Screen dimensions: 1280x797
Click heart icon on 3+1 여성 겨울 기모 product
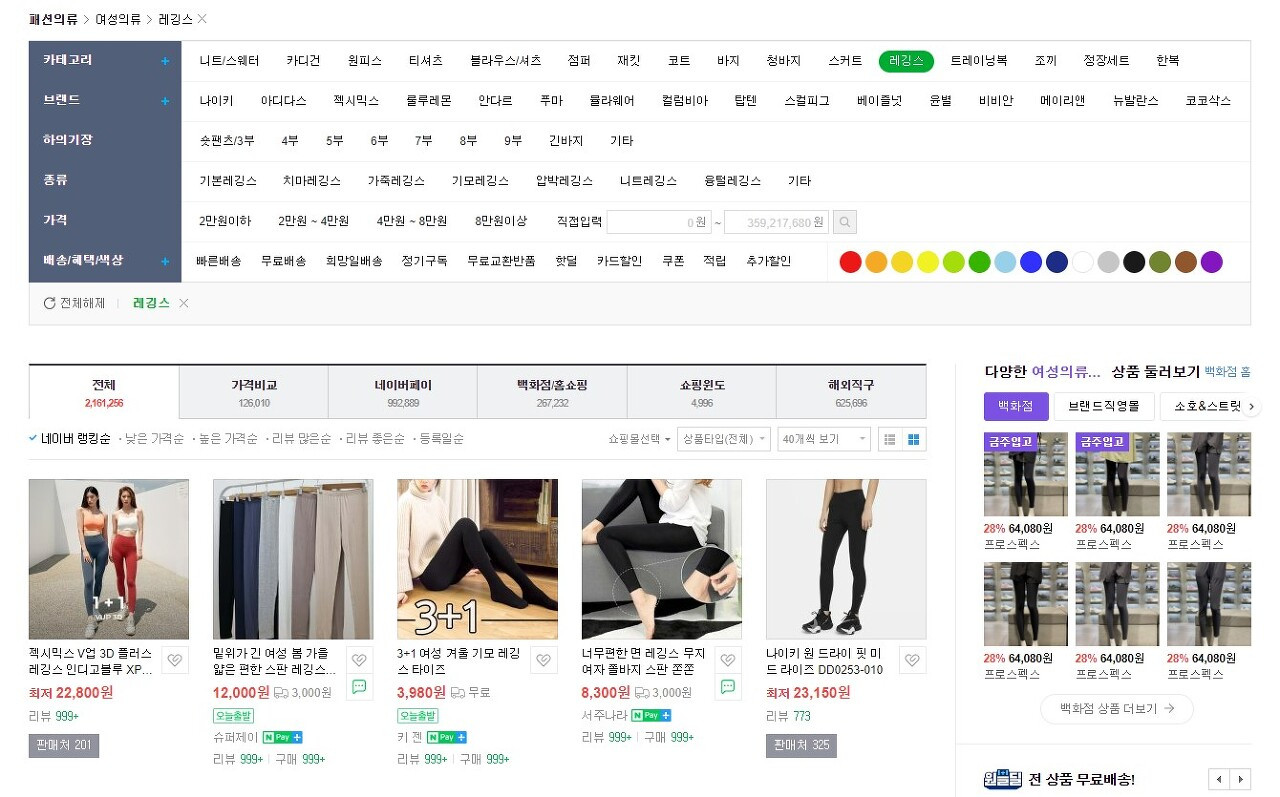pos(544,660)
